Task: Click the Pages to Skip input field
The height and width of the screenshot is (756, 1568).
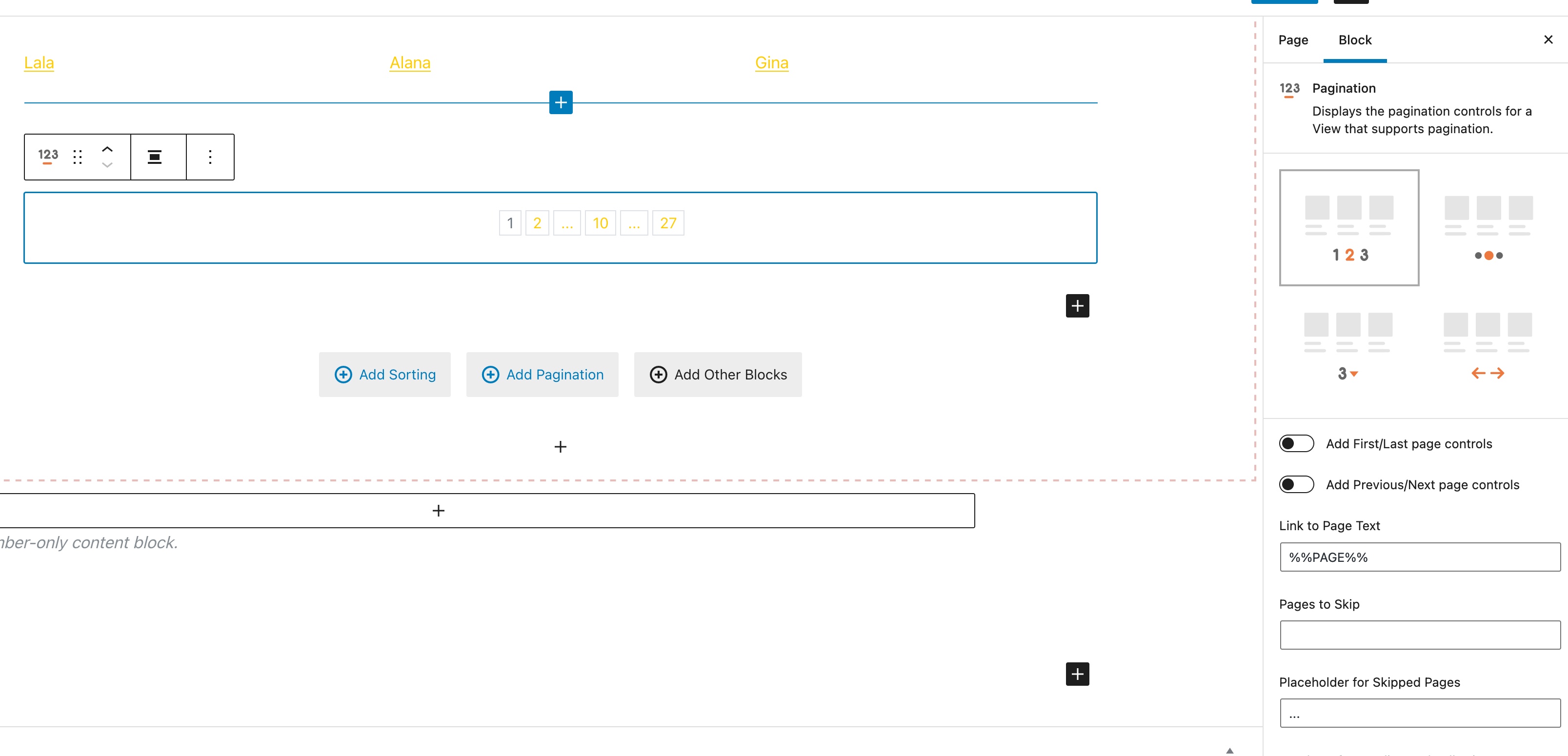Action: pos(1420,635)
